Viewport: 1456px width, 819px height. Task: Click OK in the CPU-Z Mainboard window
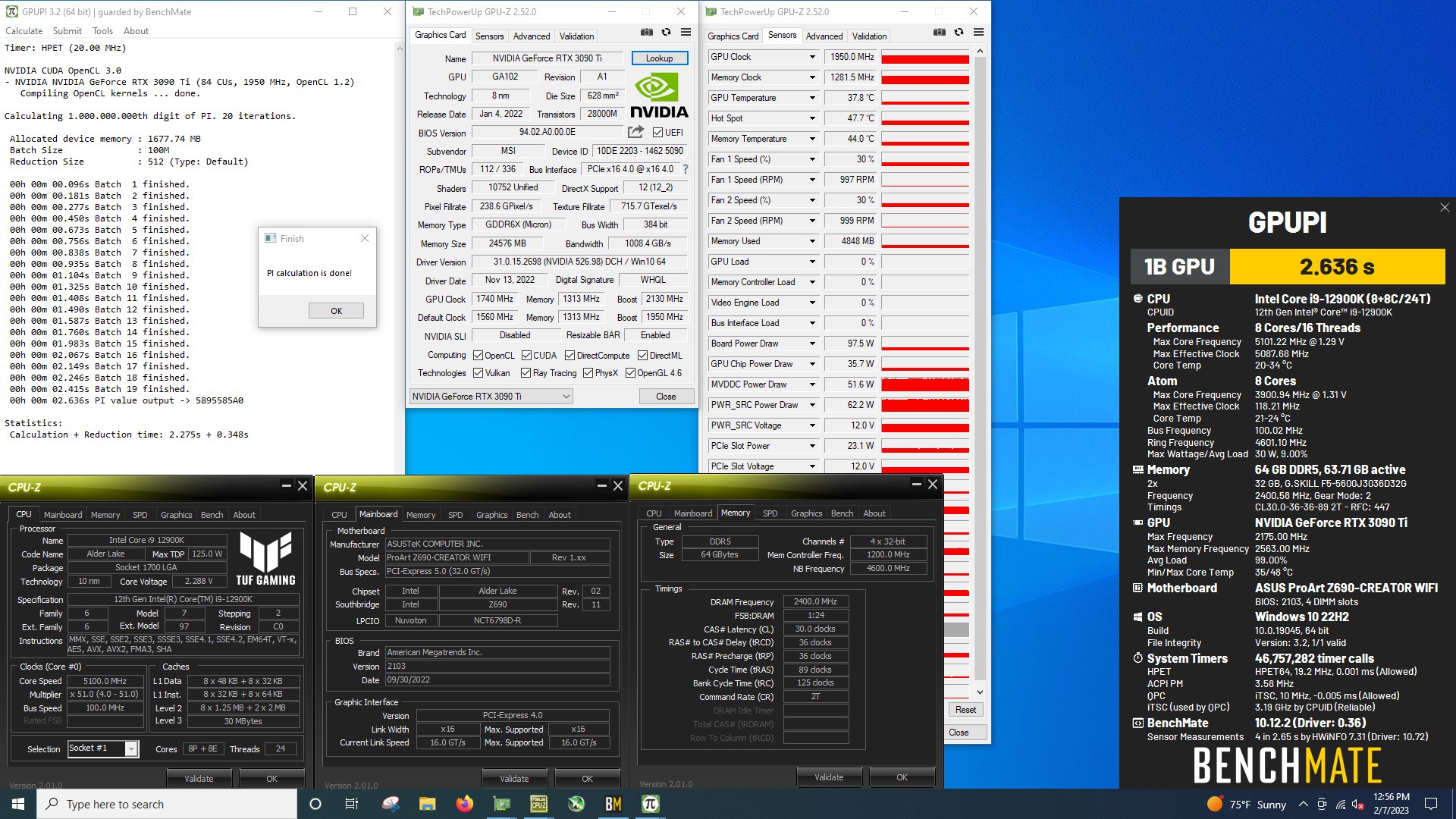pyautogui.click(x=587, y=779)
